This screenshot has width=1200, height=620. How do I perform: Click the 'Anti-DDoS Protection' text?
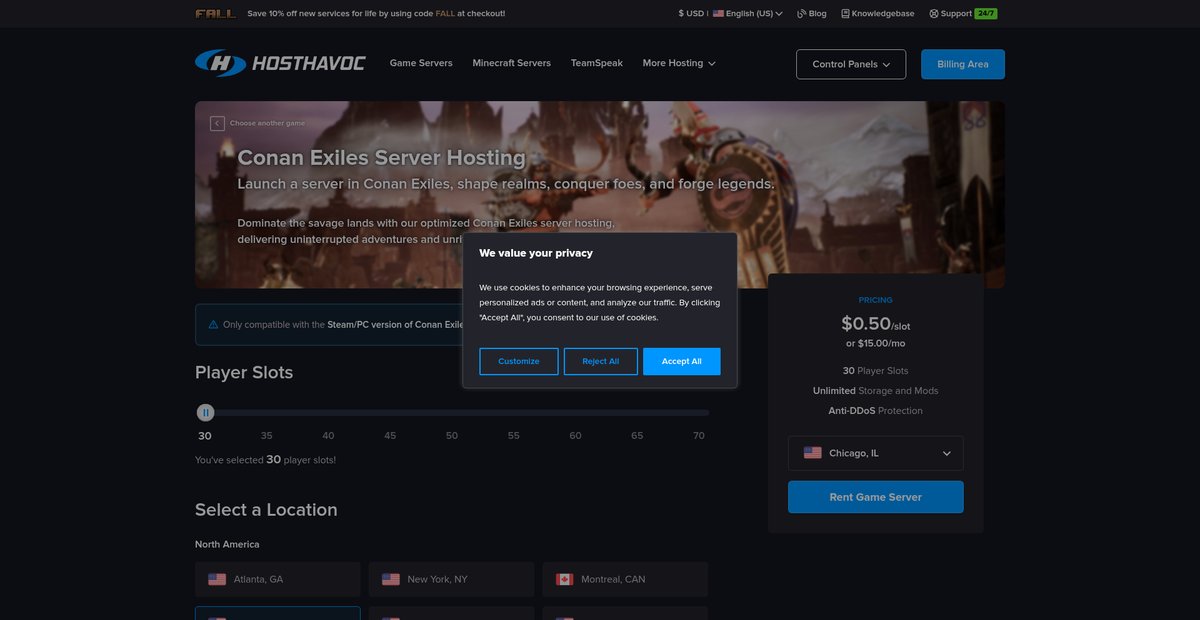(876, 411)
